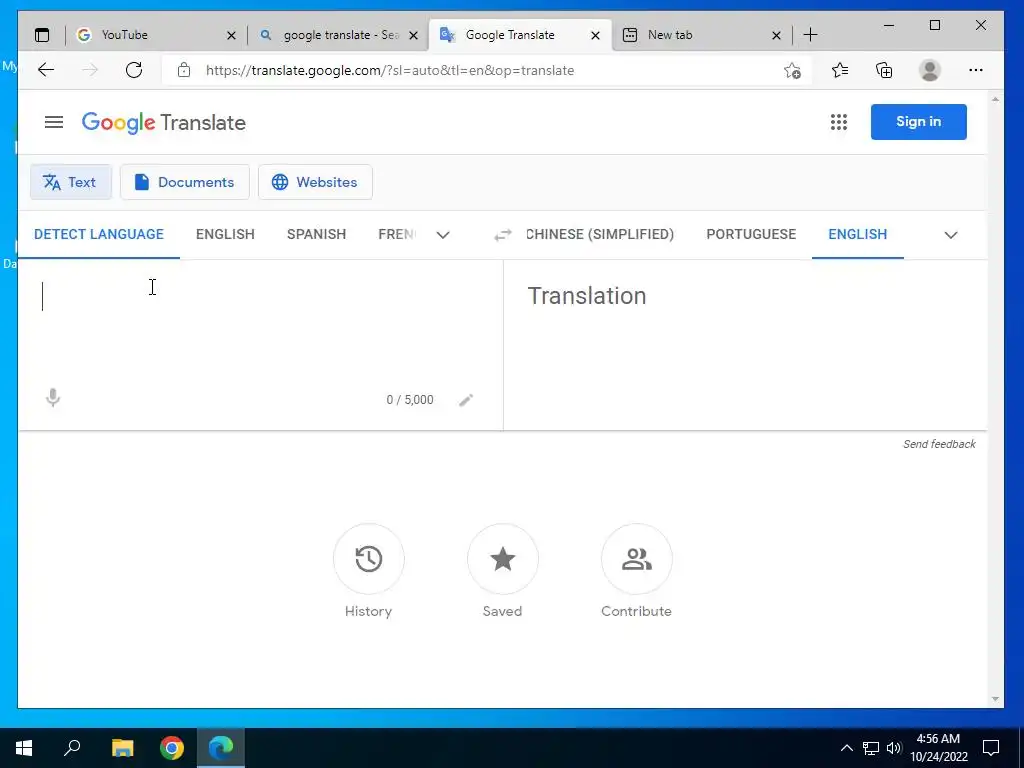Click the Sign in button
The image size is (1024, 768).
[918, 121]
